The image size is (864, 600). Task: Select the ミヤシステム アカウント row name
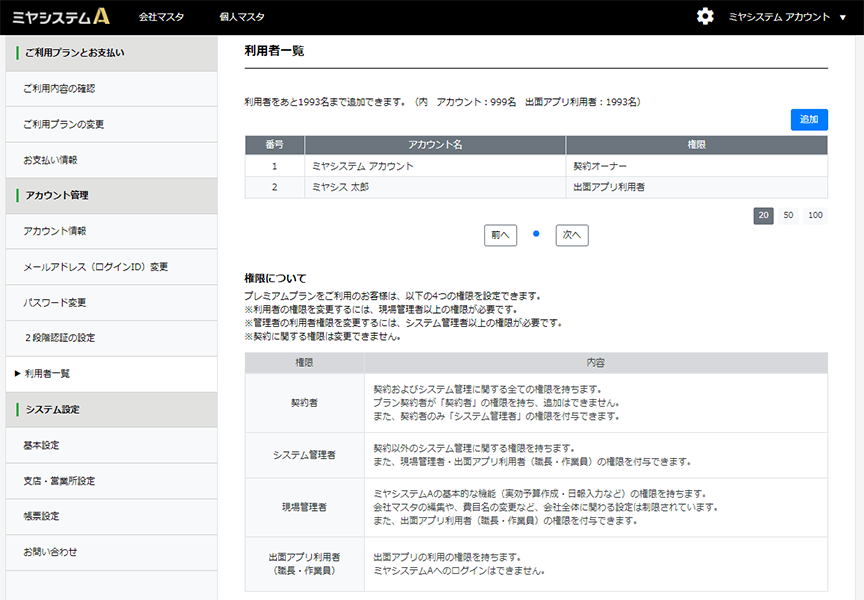tap(363, 166)
